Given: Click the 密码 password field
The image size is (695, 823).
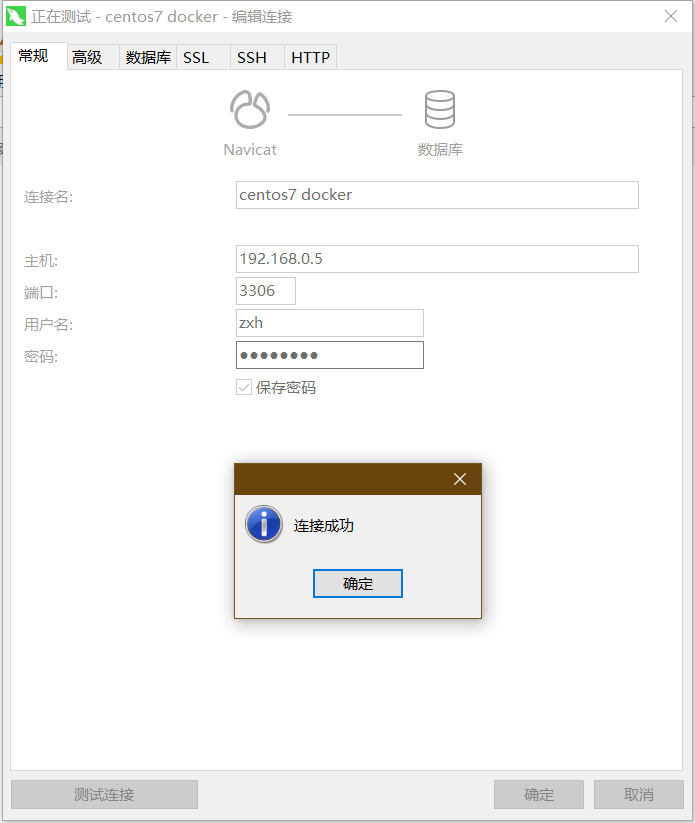Looking at the screenshot, I should (x=330, y=355).
